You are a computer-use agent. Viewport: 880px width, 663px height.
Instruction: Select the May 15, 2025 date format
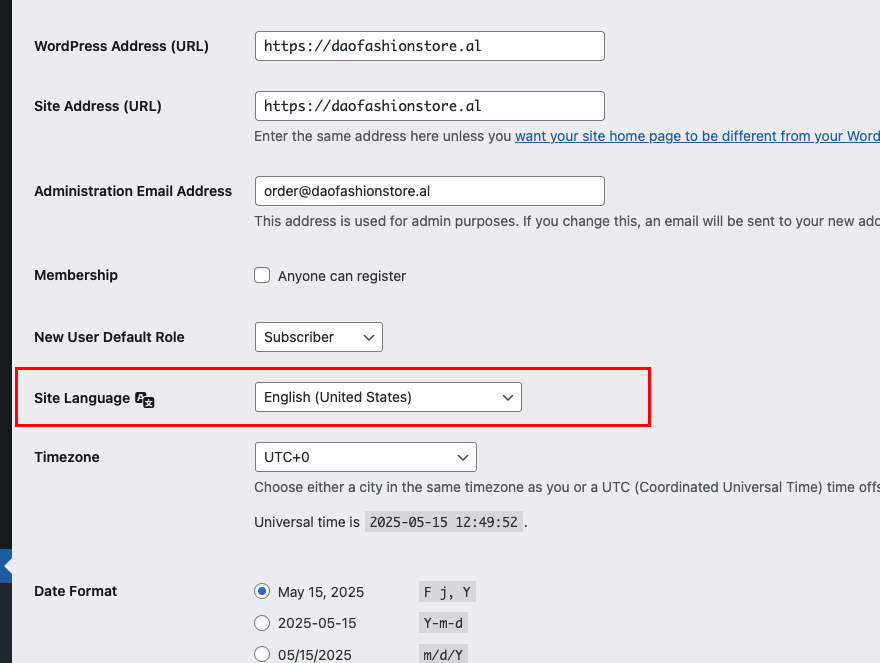click(x=262, y=591)
